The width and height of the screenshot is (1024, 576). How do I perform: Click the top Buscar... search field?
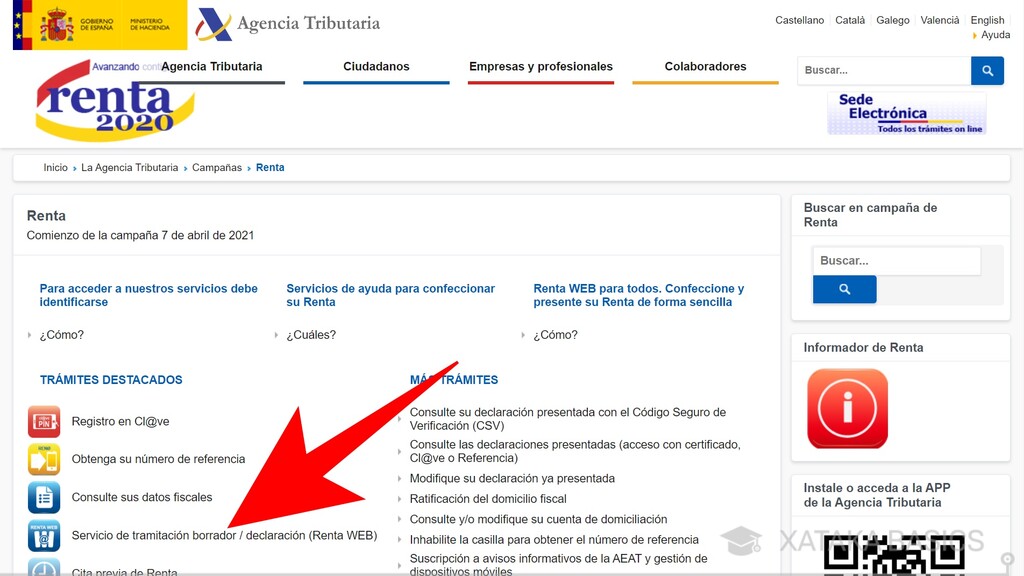[x=884, y=71]
